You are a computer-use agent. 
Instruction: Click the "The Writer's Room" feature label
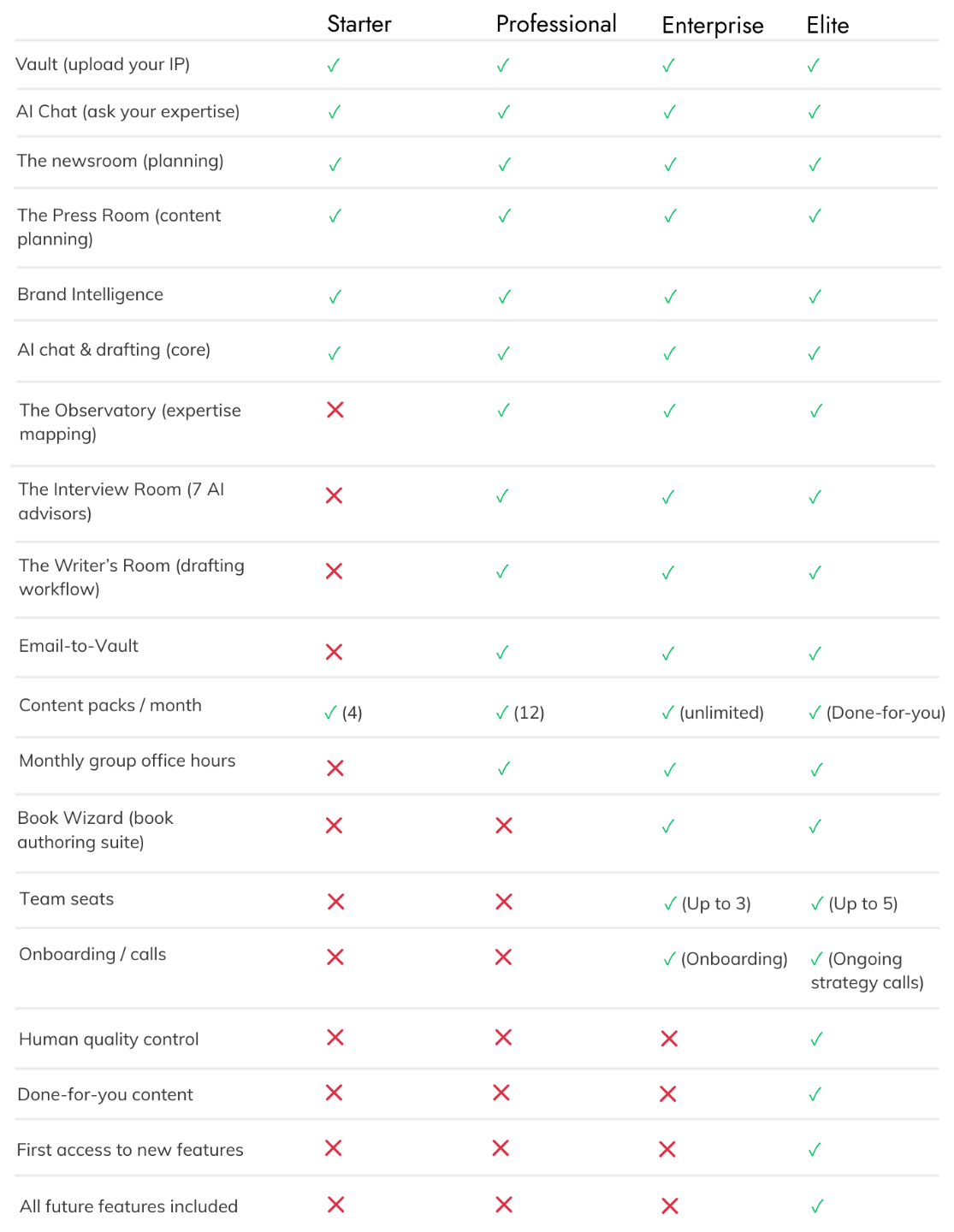[x=132, y=577]
